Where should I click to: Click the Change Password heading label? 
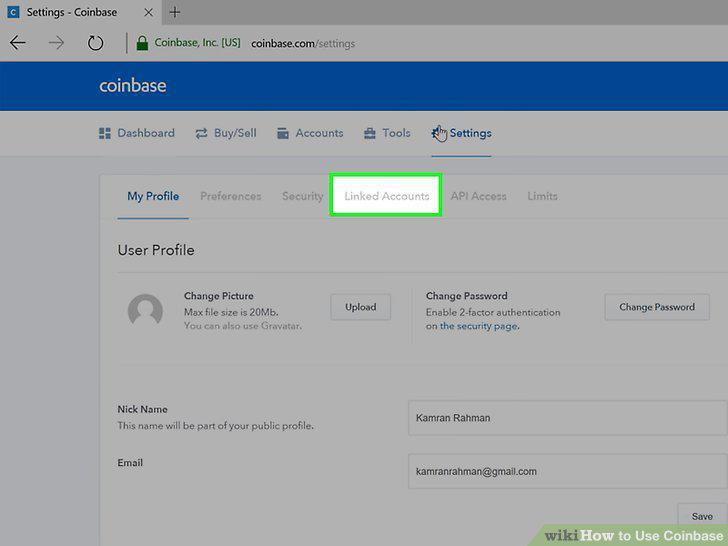(467, 296)
